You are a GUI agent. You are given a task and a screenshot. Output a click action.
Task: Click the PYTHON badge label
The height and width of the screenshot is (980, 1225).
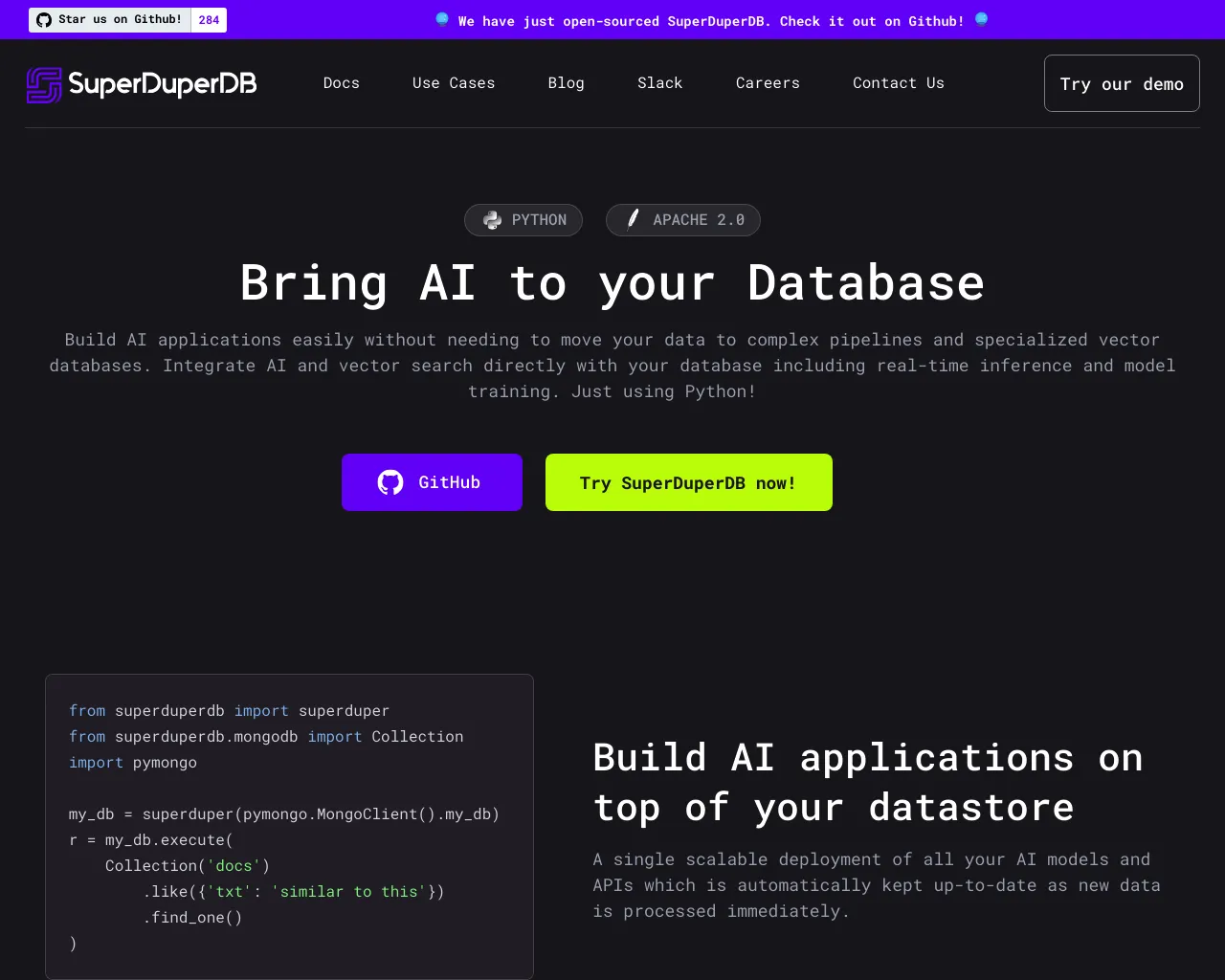tap(539, 220)
